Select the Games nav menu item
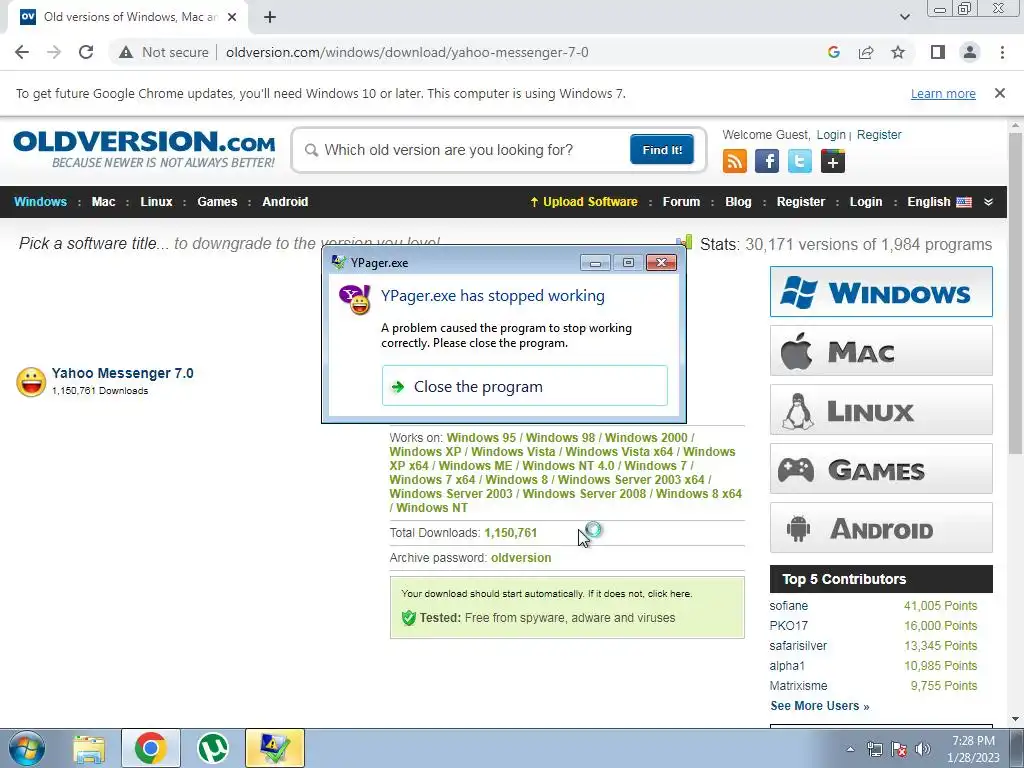Image resolution: width=1024 pixels, height=768 pixels. click(x=217, y=202)
